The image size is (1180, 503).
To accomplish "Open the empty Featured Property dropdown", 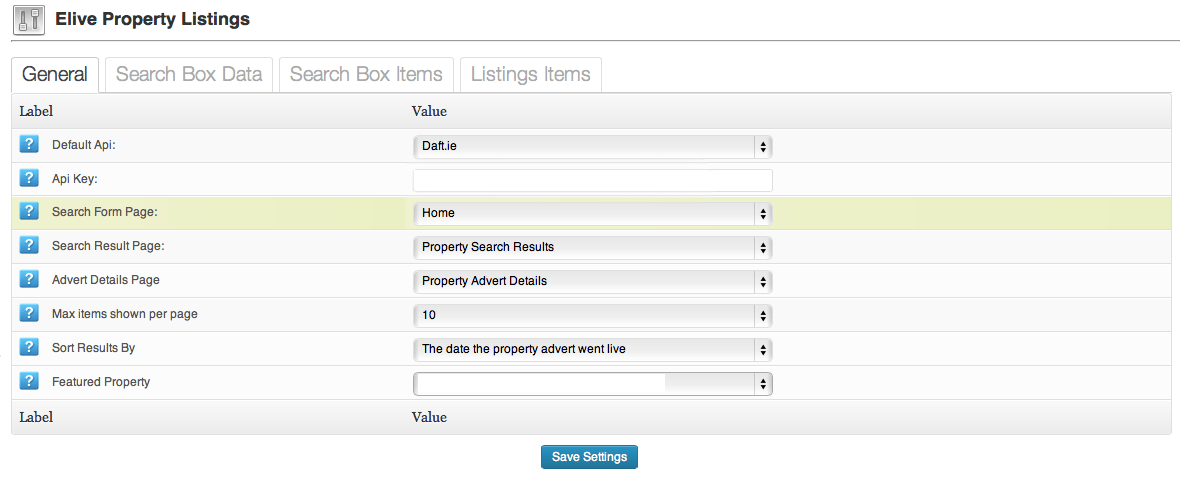I will tap(593, 384).
